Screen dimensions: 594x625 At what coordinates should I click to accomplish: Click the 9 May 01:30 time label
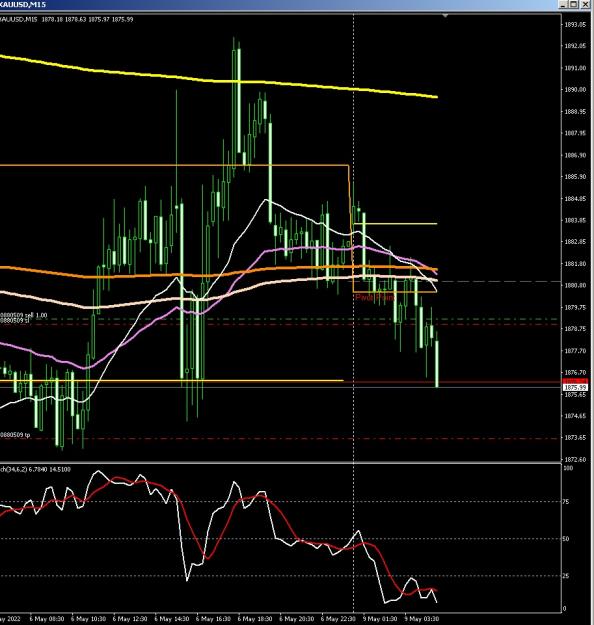pos(379,619)
